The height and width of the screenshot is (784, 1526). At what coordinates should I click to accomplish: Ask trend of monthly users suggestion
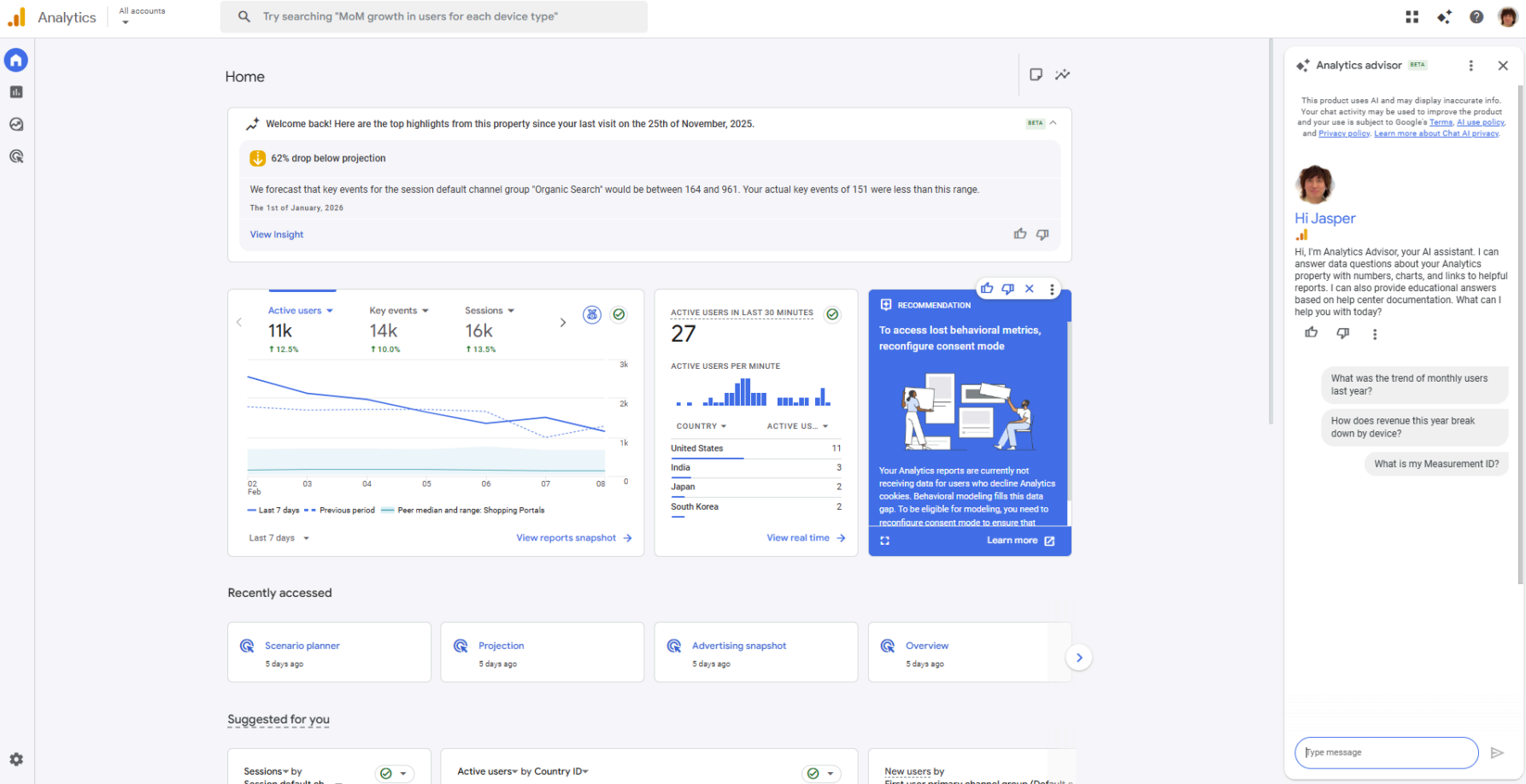1414,385
